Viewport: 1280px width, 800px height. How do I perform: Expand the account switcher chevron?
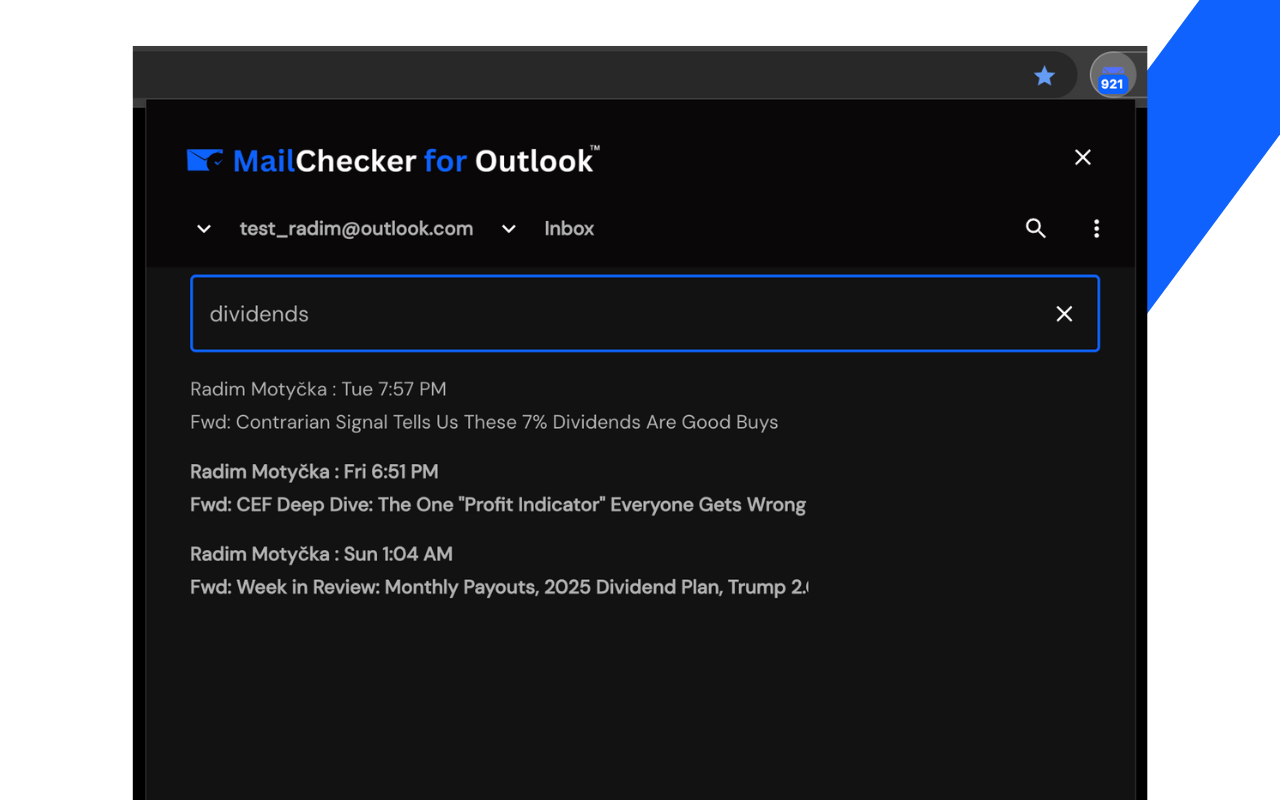(x=204, y=228)
